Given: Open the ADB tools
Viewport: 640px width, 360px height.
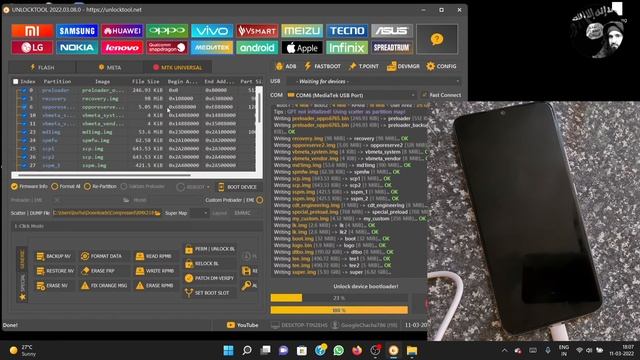Looking at the screenshot, I should [286, 66].
